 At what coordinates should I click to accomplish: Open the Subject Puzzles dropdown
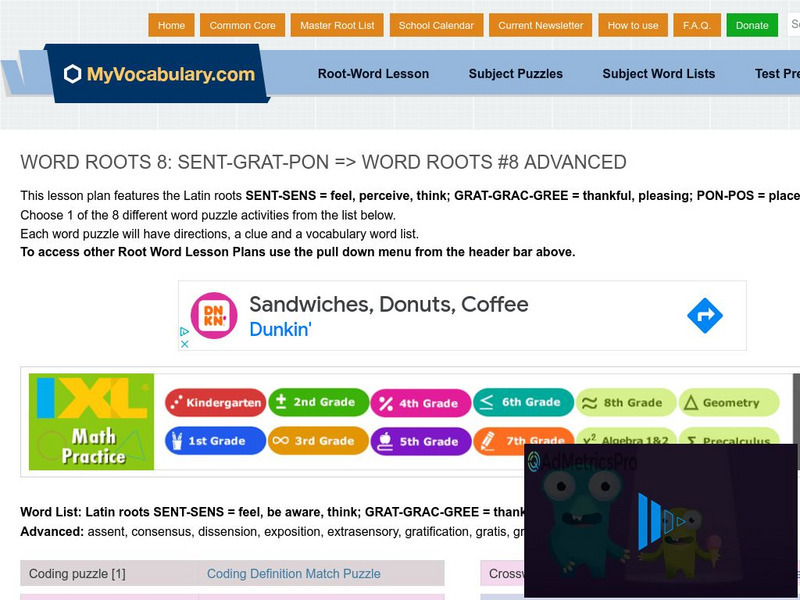516,73
